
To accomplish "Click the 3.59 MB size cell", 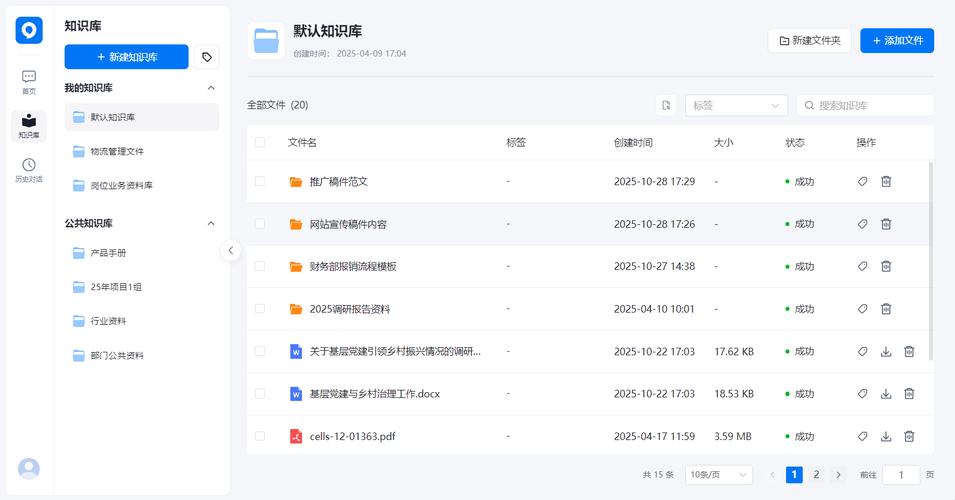I will click(x=733, y=436).
